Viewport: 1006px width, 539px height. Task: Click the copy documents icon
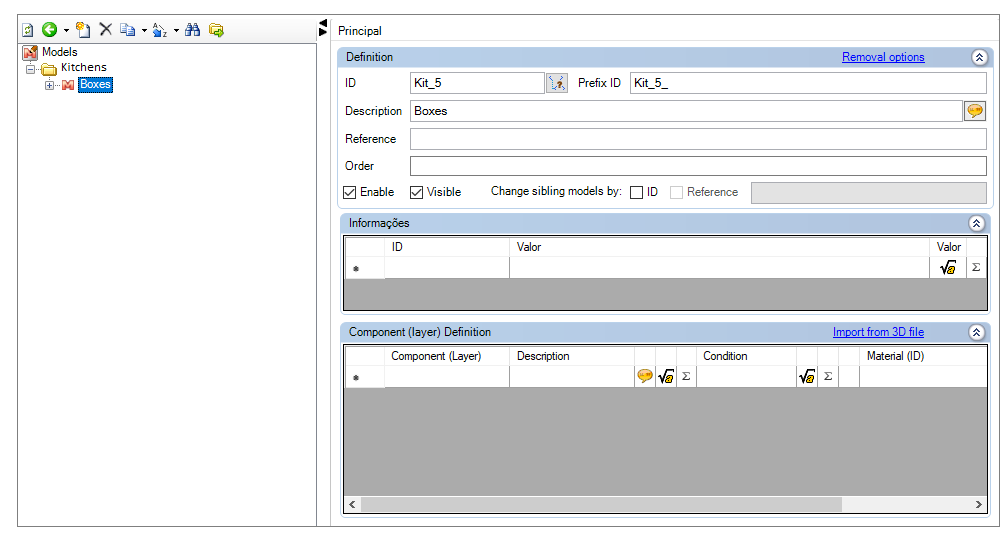[128, 30]
